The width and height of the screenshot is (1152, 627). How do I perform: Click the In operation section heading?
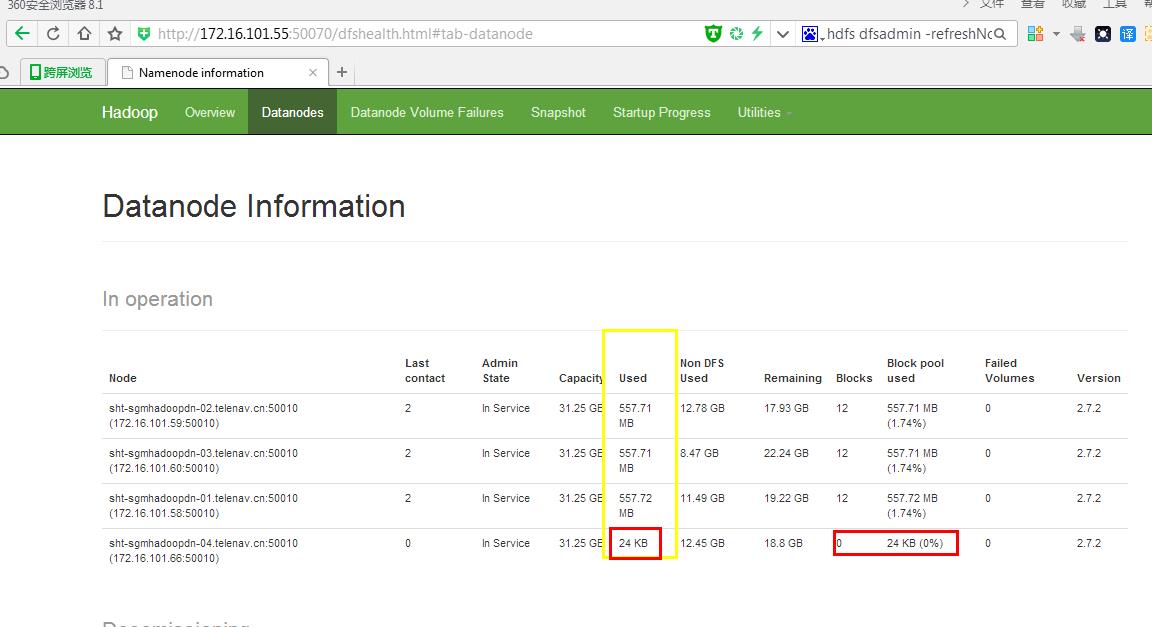pyautogui.click(x=157, y=299)
